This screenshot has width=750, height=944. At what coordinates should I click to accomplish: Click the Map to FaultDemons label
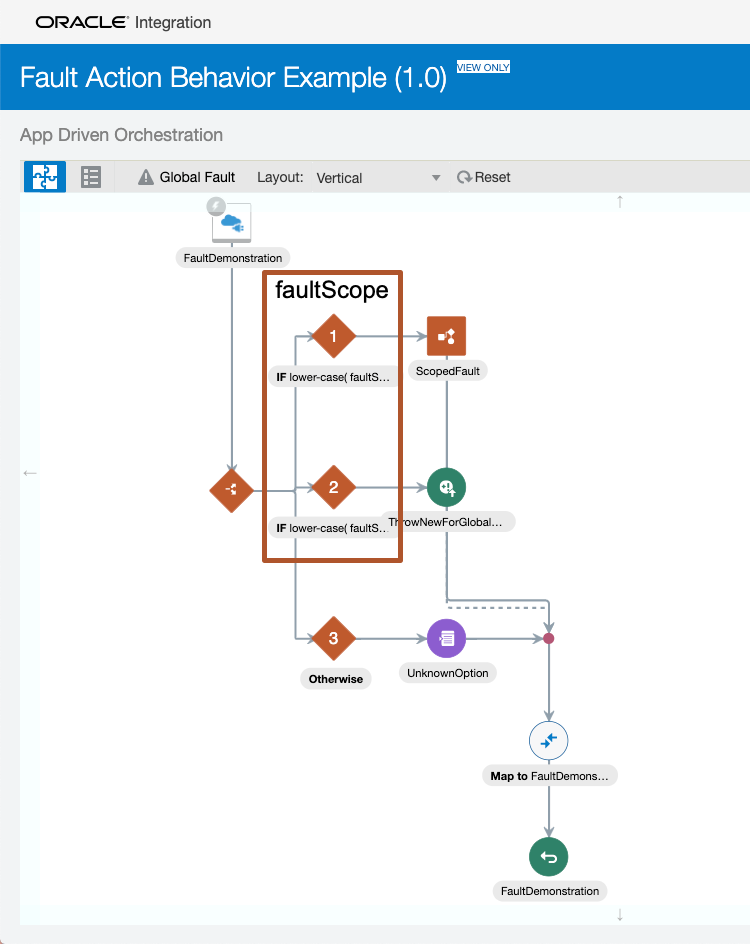[550, 776]
